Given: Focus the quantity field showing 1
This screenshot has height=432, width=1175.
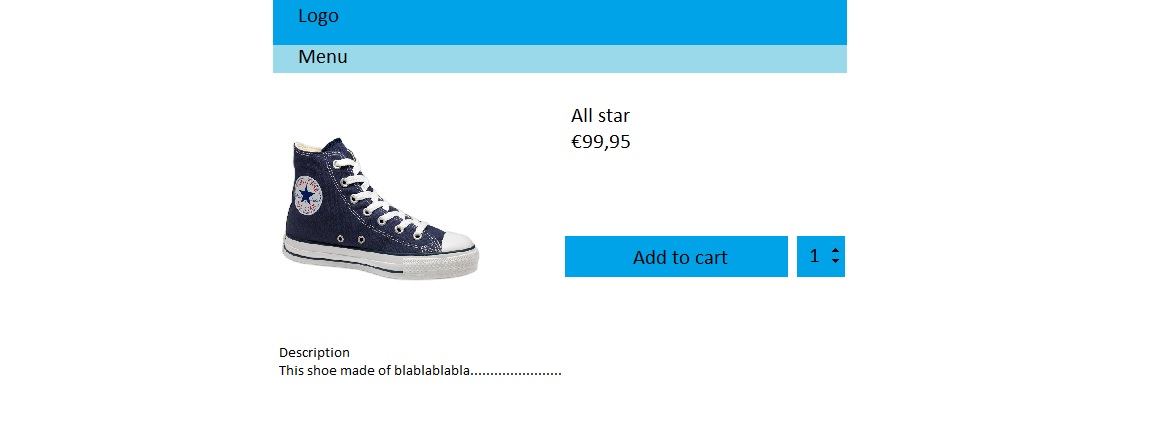Looking at the screenshot, I should click(x=814, y=257).
